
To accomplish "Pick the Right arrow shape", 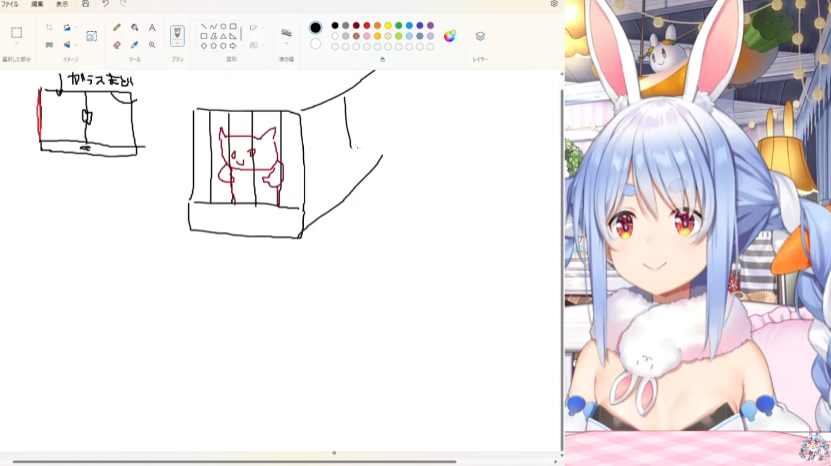I will 233,46.
